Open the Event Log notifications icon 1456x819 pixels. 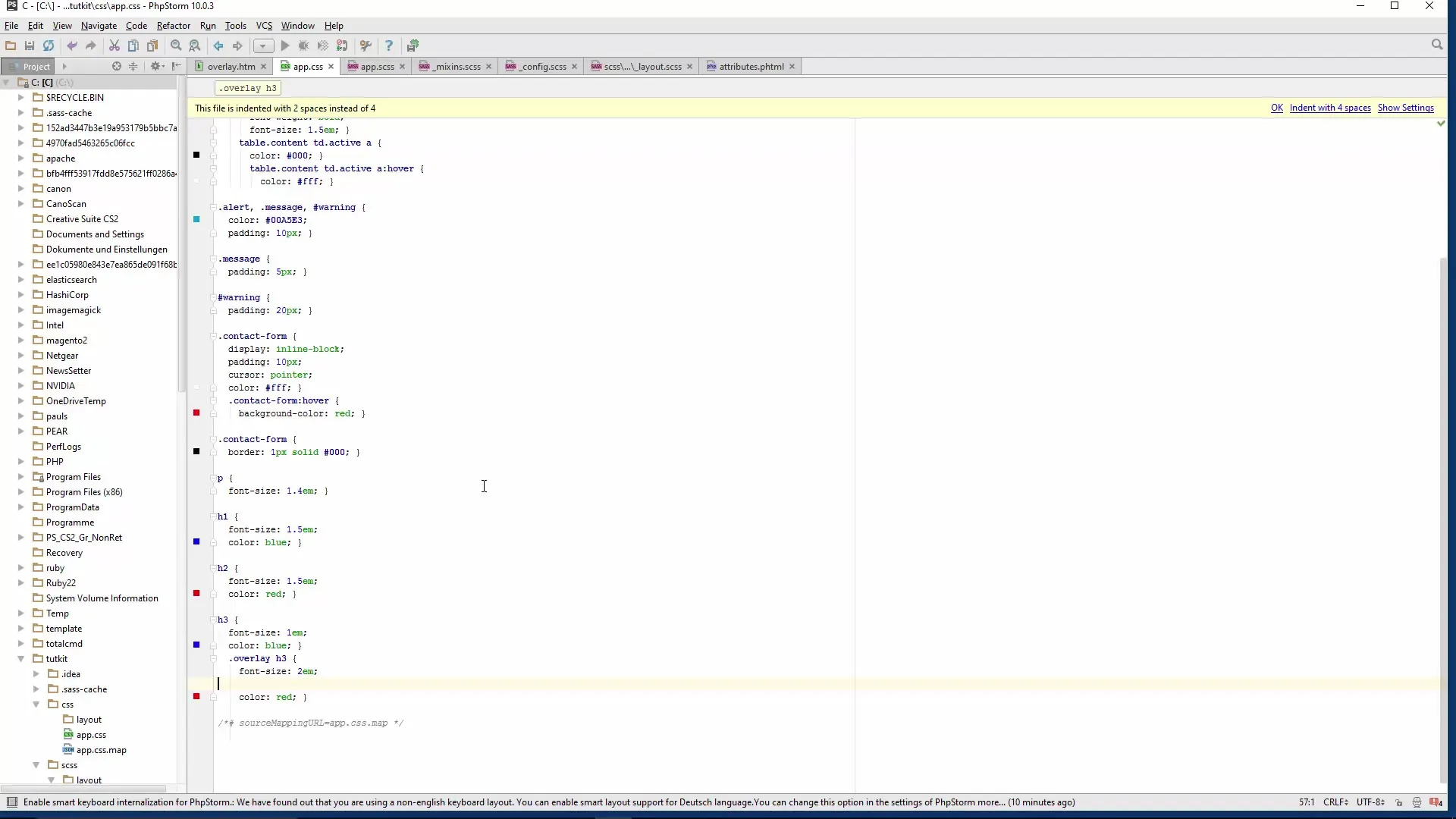1436,802
